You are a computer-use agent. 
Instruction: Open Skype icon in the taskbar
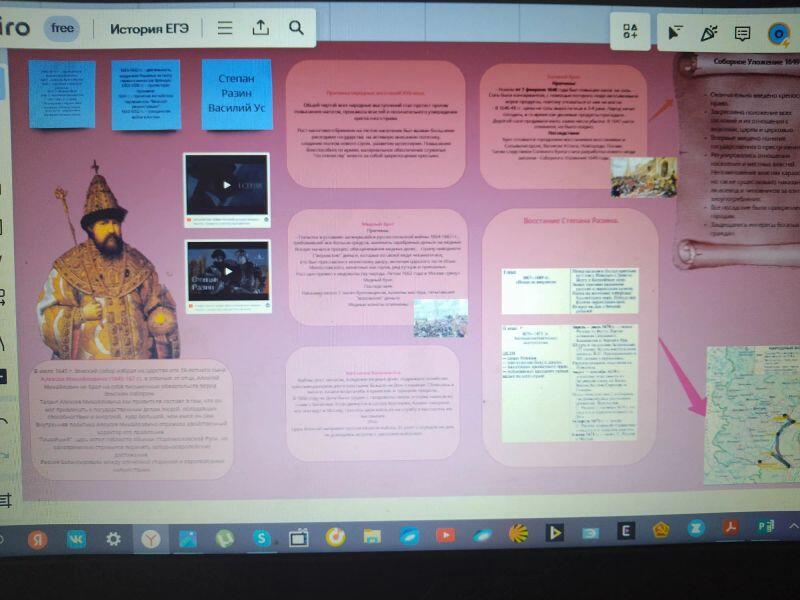pyautogui.click(x=260, y=538)
